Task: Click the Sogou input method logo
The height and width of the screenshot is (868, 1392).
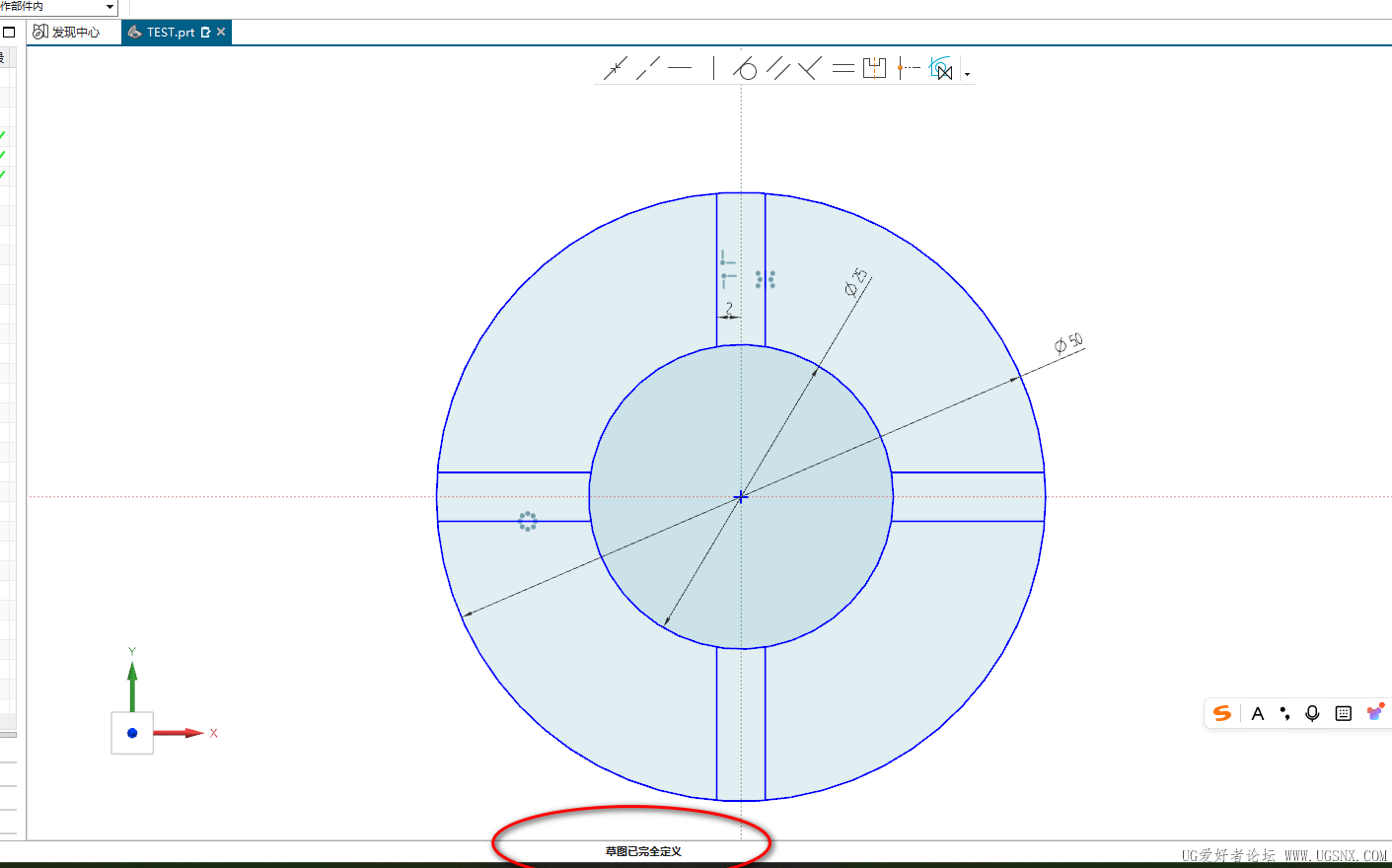Action: click(1222, 713)
